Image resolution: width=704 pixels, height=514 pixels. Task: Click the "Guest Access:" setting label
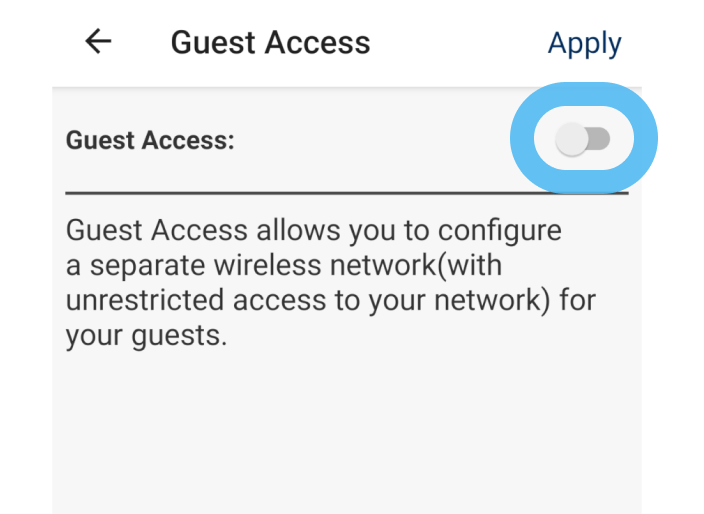coord(150,141)
